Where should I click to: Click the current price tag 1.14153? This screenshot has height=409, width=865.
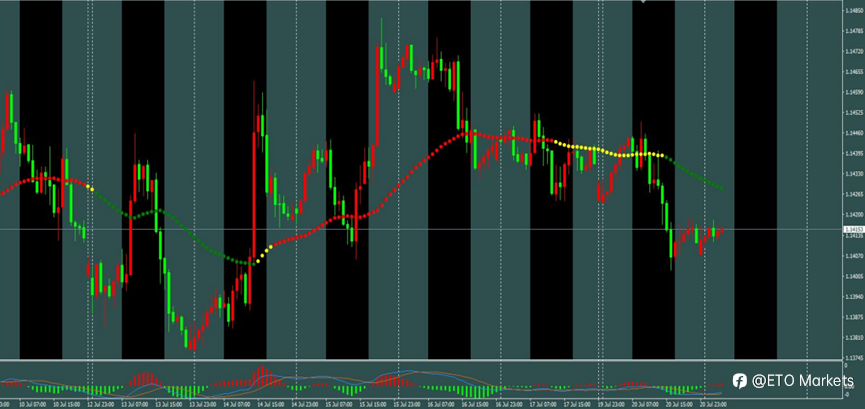pos(853,229)
